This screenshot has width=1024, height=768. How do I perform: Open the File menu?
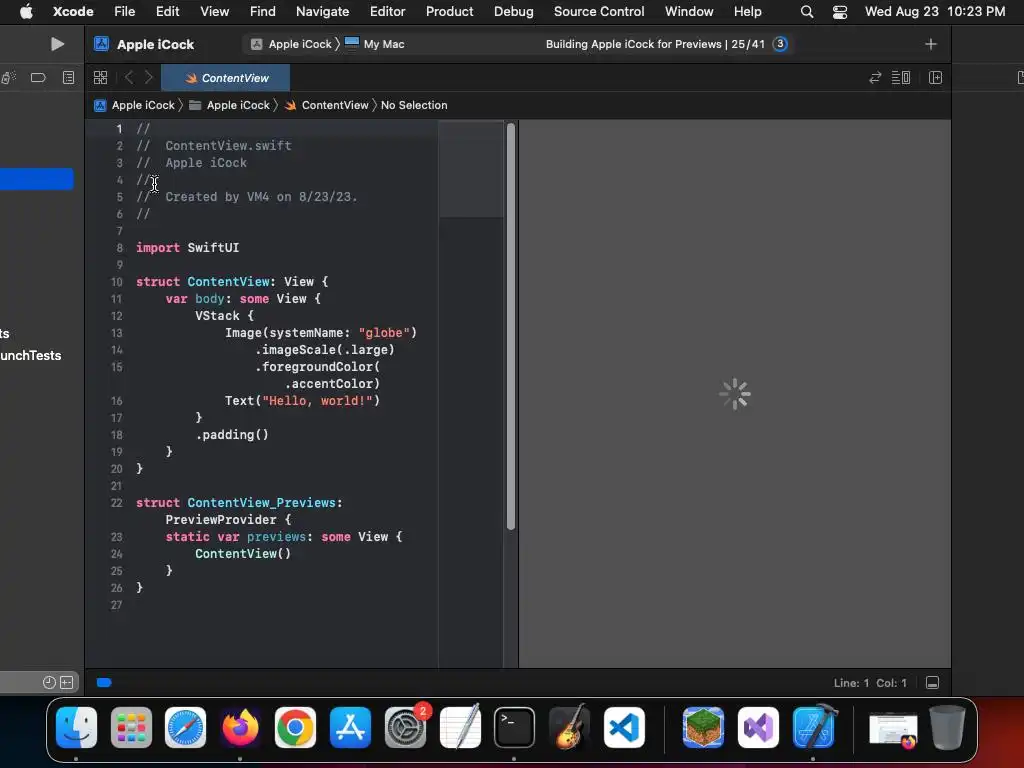124,11
